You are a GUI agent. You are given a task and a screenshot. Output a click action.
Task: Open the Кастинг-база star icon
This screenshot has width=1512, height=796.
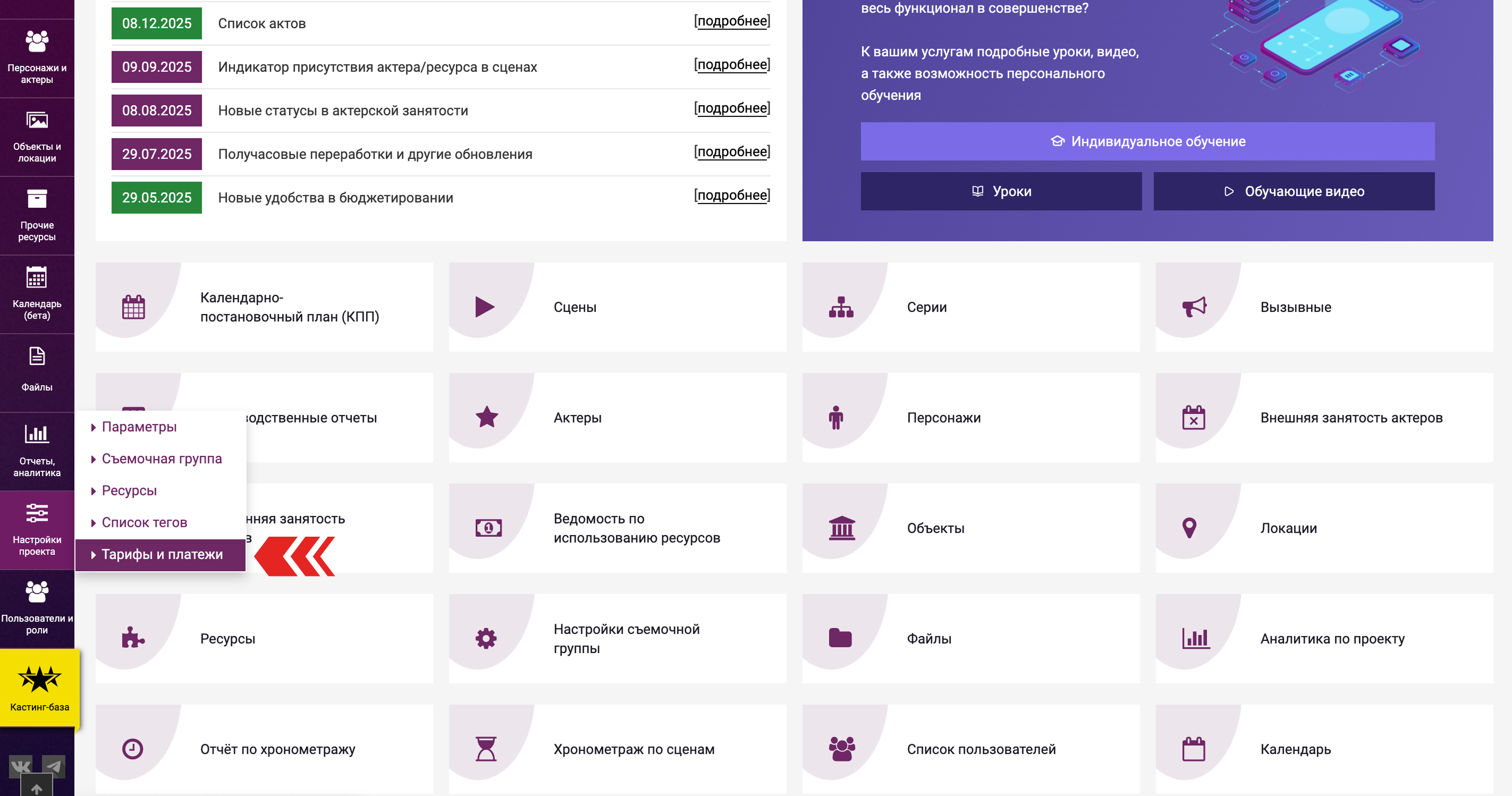(39, 680)
